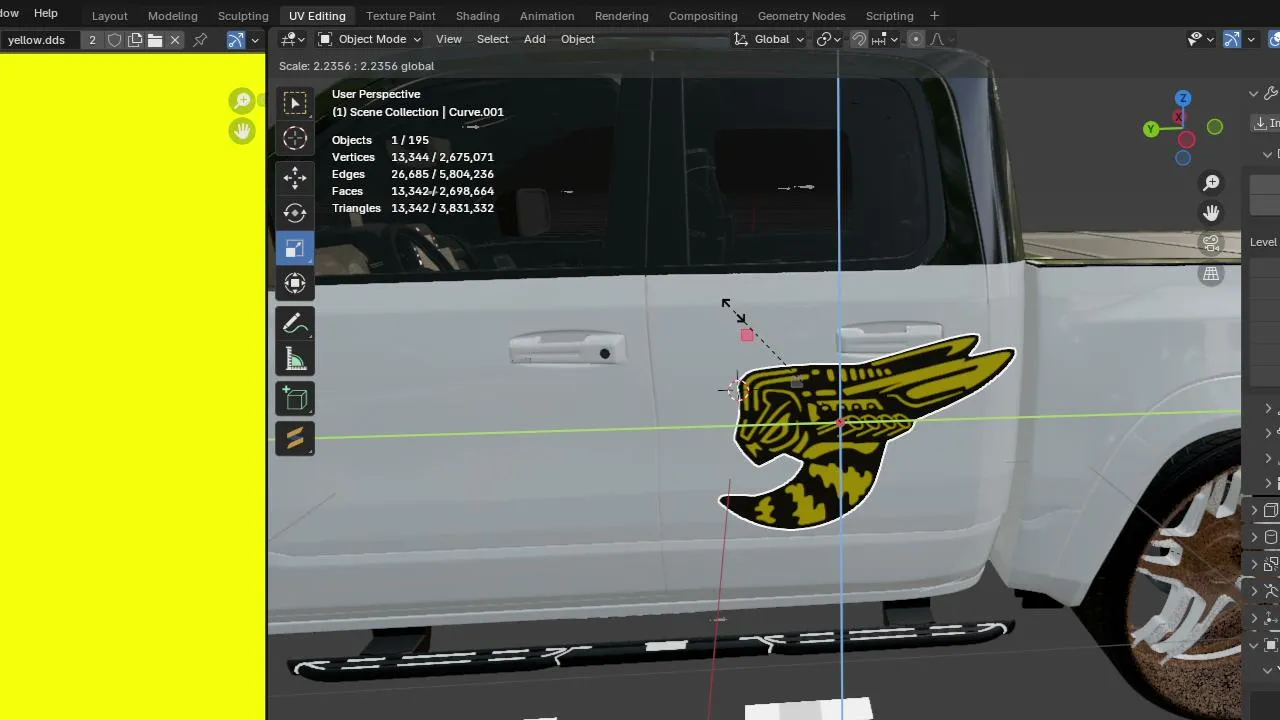Switch to the Compositing workspace tab
Image resolution: width=1280 pixels, height=720 pixels.
703,16
